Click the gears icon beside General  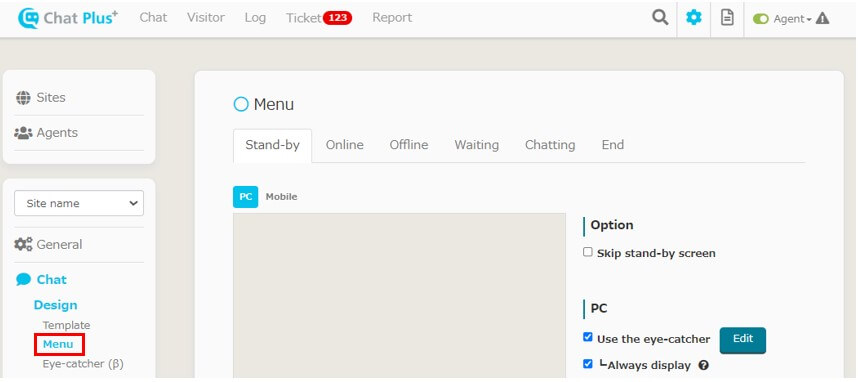(x=24, y=245)
